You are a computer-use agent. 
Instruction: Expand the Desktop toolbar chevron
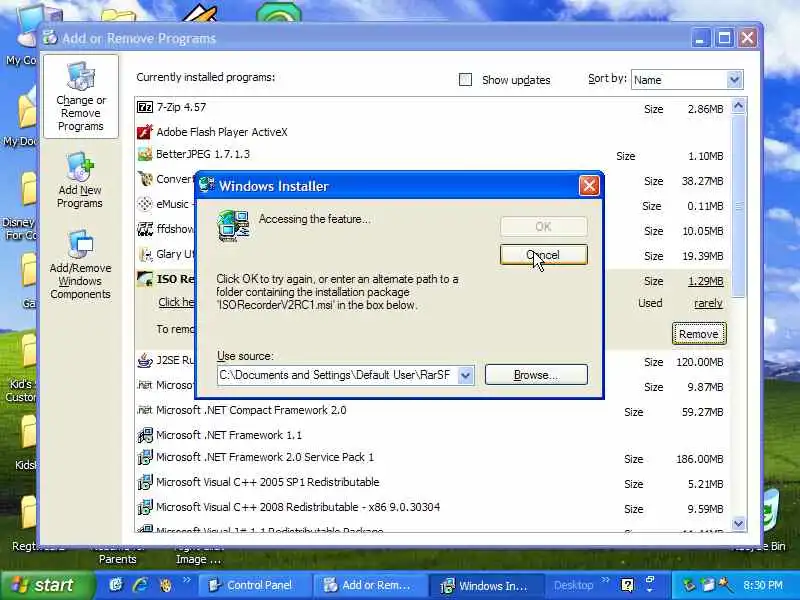pyautogui.click(x=606, y=580)
